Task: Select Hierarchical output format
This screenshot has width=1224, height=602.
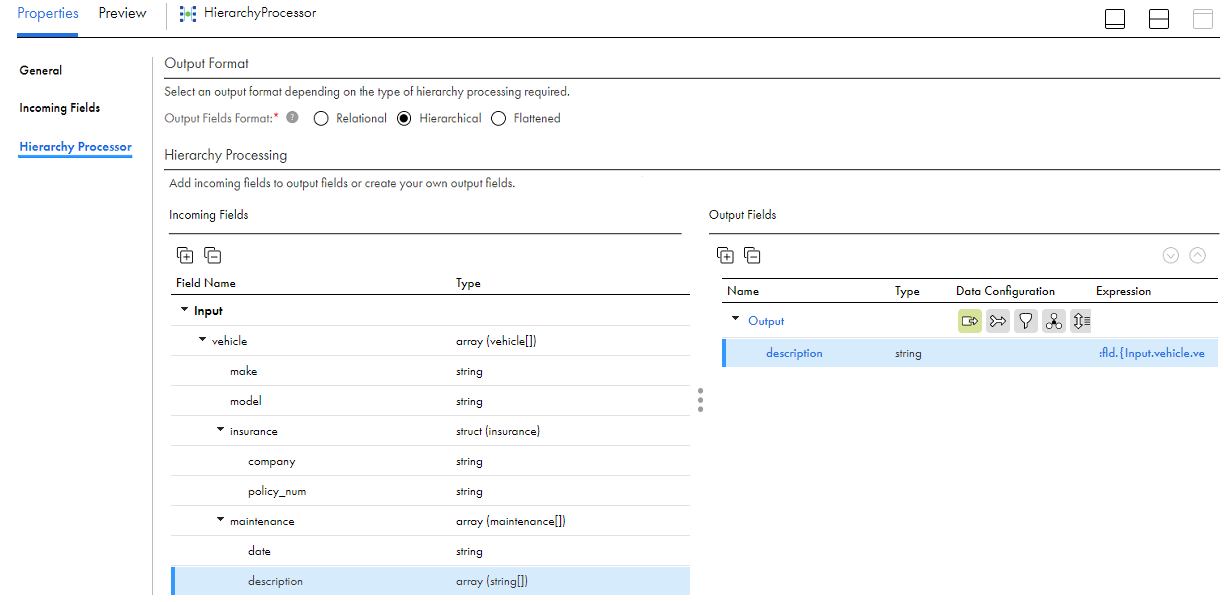Action: tap(404, 118)
